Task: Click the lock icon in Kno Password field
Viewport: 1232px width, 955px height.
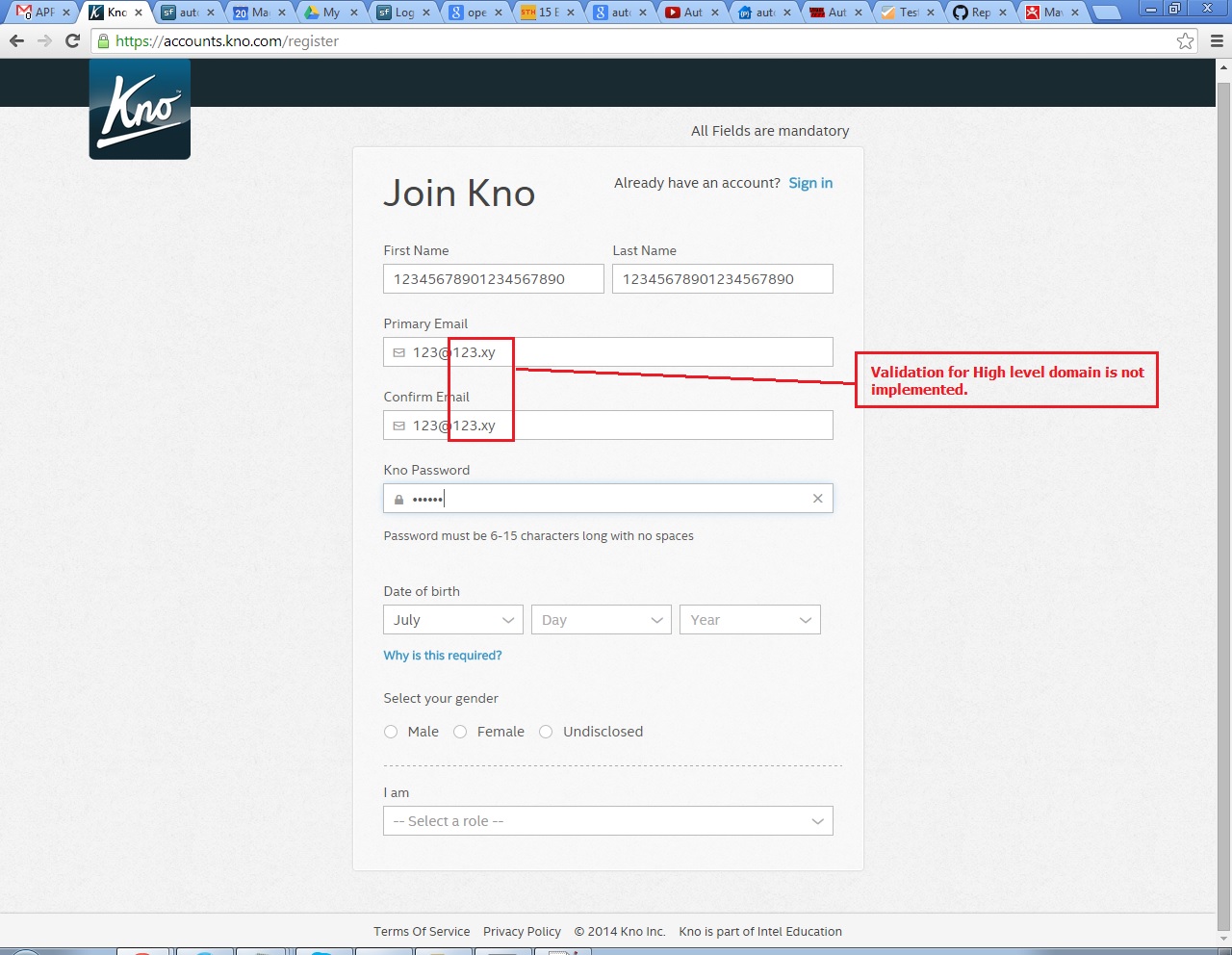Action: 398,499
